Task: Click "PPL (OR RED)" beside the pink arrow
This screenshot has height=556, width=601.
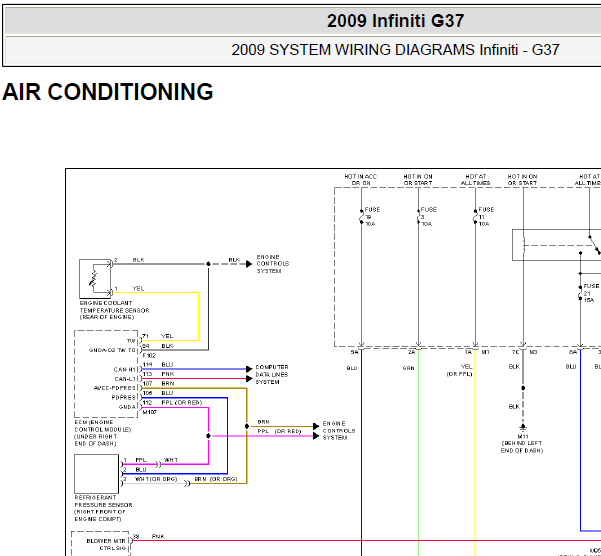Action: tap(279, 431)
